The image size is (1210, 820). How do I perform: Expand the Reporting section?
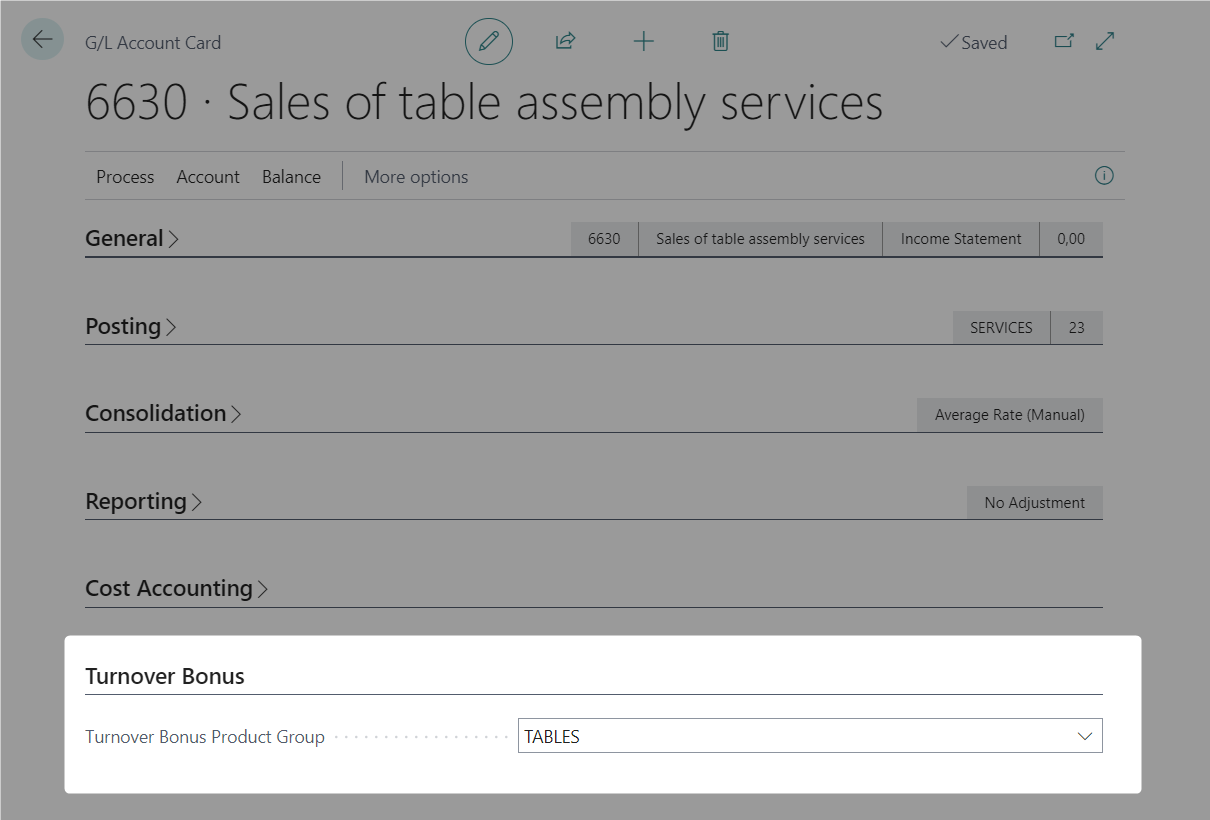tap(143, 502)
